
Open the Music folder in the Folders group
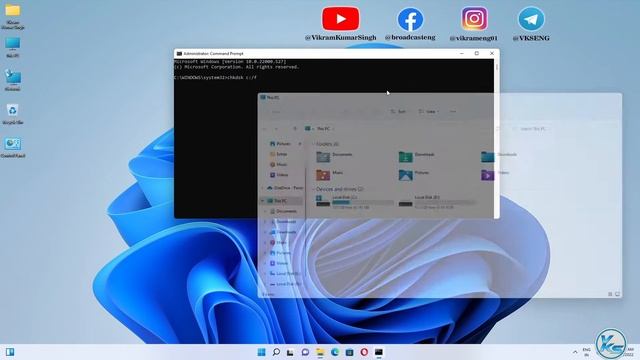pyautogui.click(x=330, y=175)
